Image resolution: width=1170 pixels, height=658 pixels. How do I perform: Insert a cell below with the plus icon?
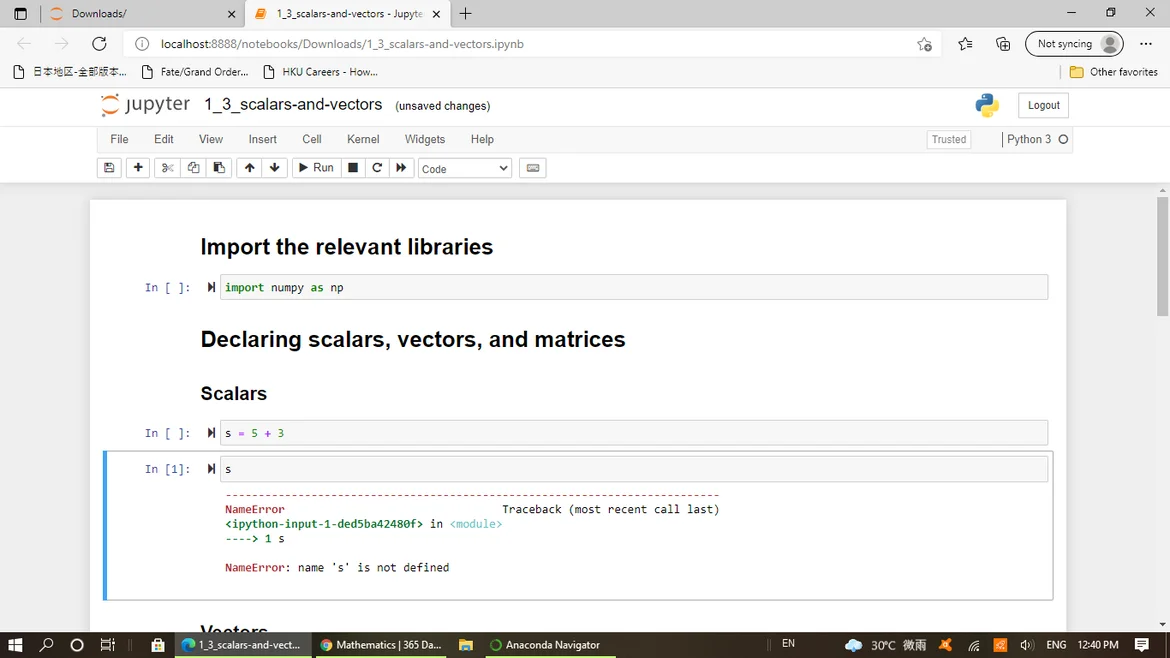[x=138, y=168]
